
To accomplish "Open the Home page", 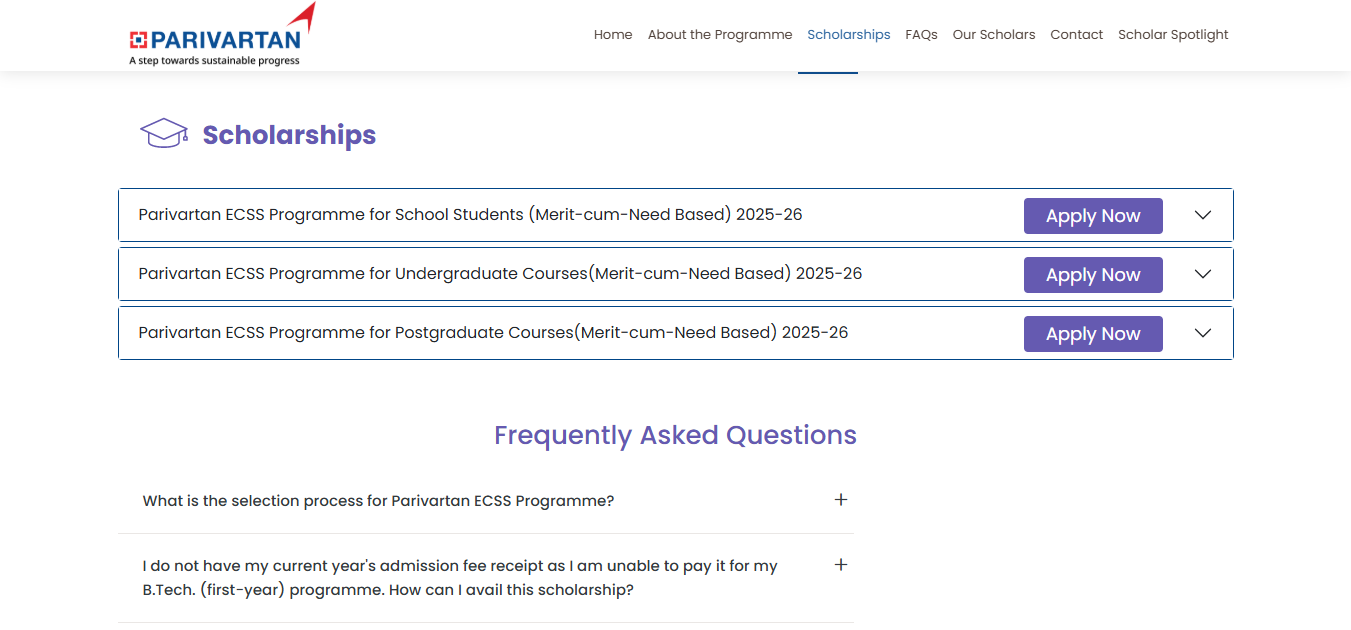I will click(613, 34).
